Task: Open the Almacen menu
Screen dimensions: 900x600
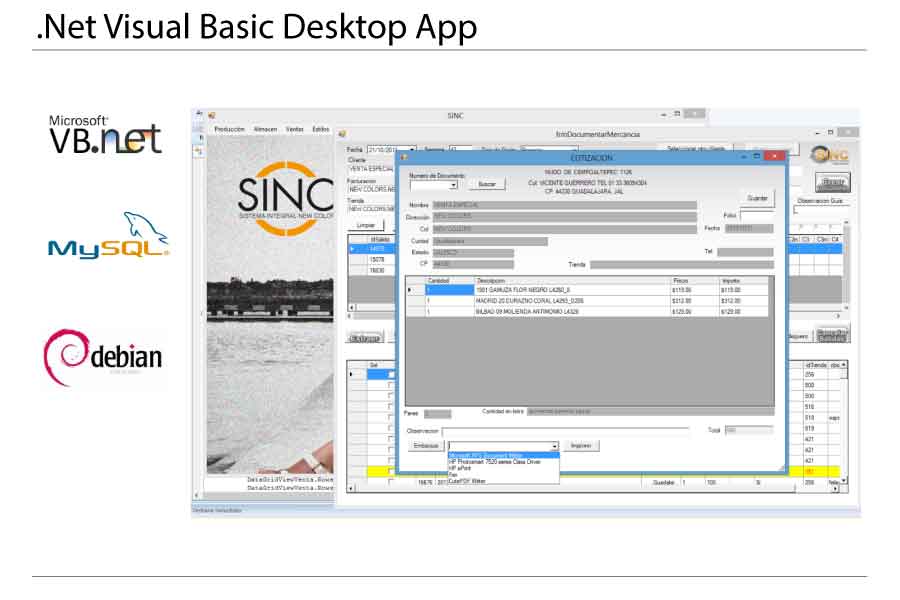Action: pos(265,129)
